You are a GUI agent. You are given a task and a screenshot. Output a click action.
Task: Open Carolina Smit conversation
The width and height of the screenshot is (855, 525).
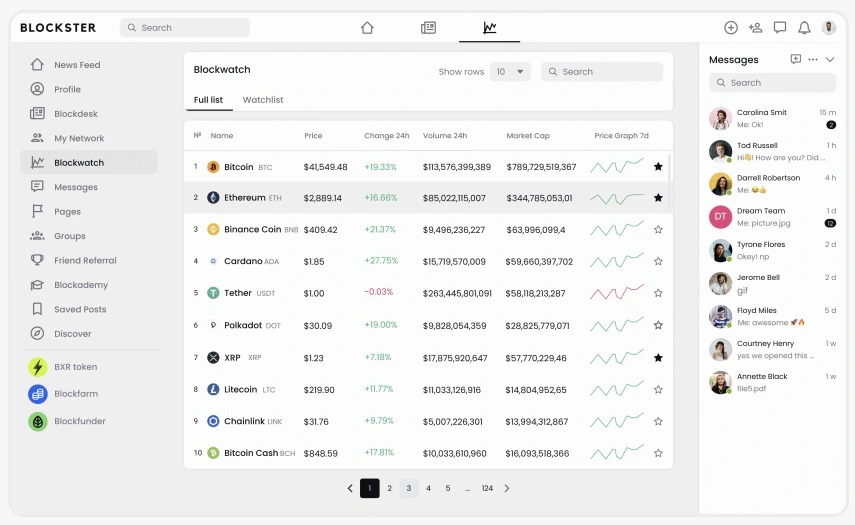click(772, 118)
